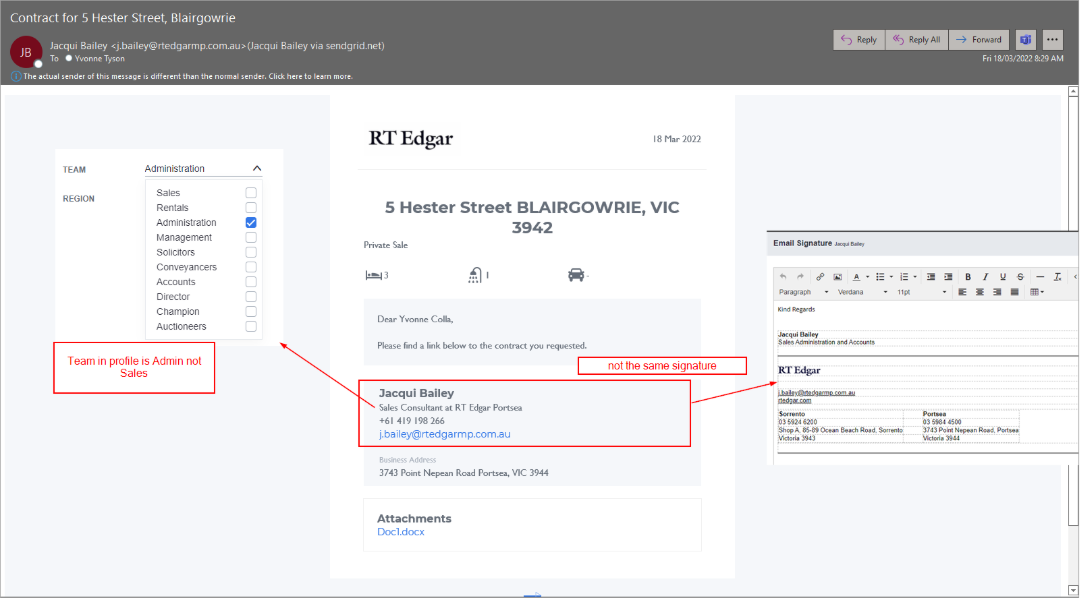
Task: Open the 11pt font size dropdown
Action: (x=922, y=292)
